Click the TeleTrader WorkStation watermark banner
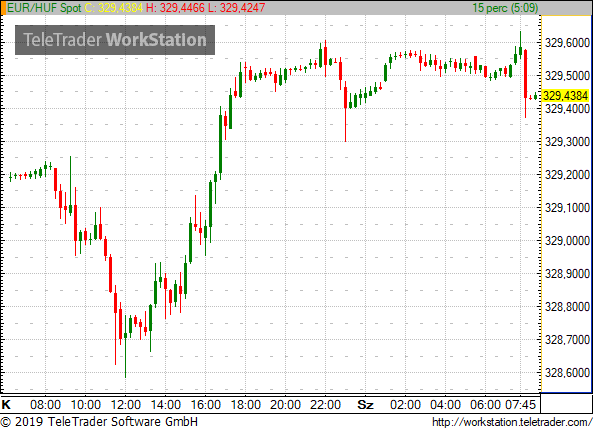The height and width of the screenshot is (431, 593). (x=115, y=40)
